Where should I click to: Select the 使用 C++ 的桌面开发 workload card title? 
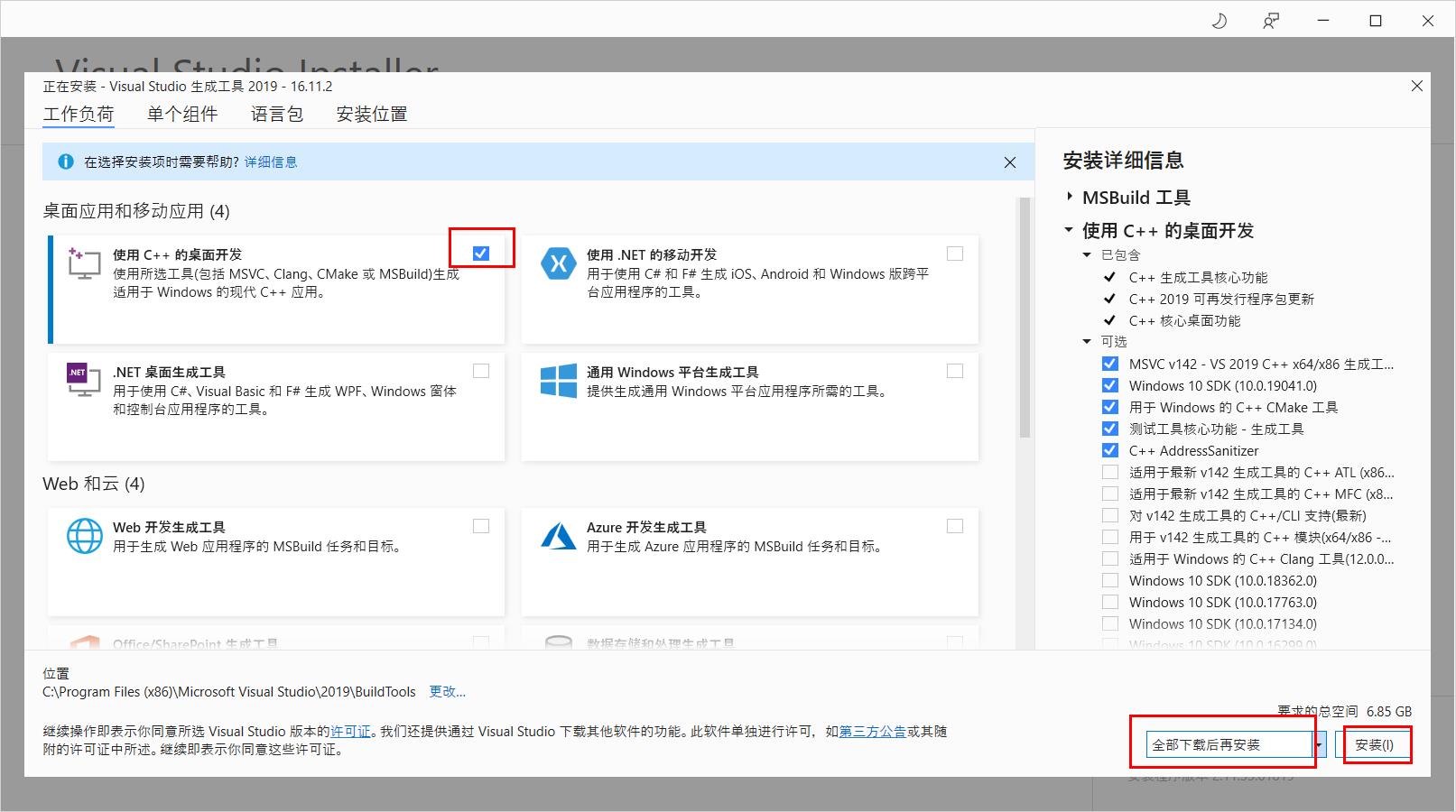click(x=177, y=254)
